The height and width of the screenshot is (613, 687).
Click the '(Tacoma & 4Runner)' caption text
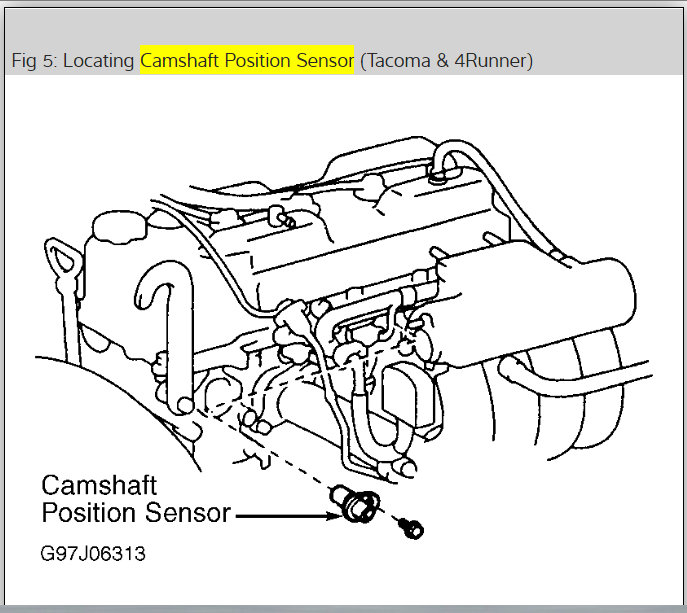pos(446,60)
